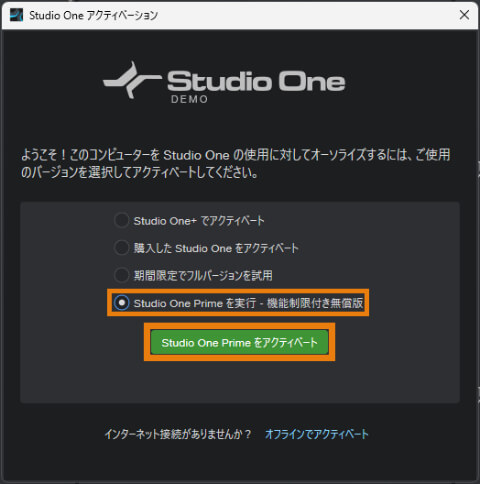Click the Studio One icon in title bar

[x=16, y=15]
